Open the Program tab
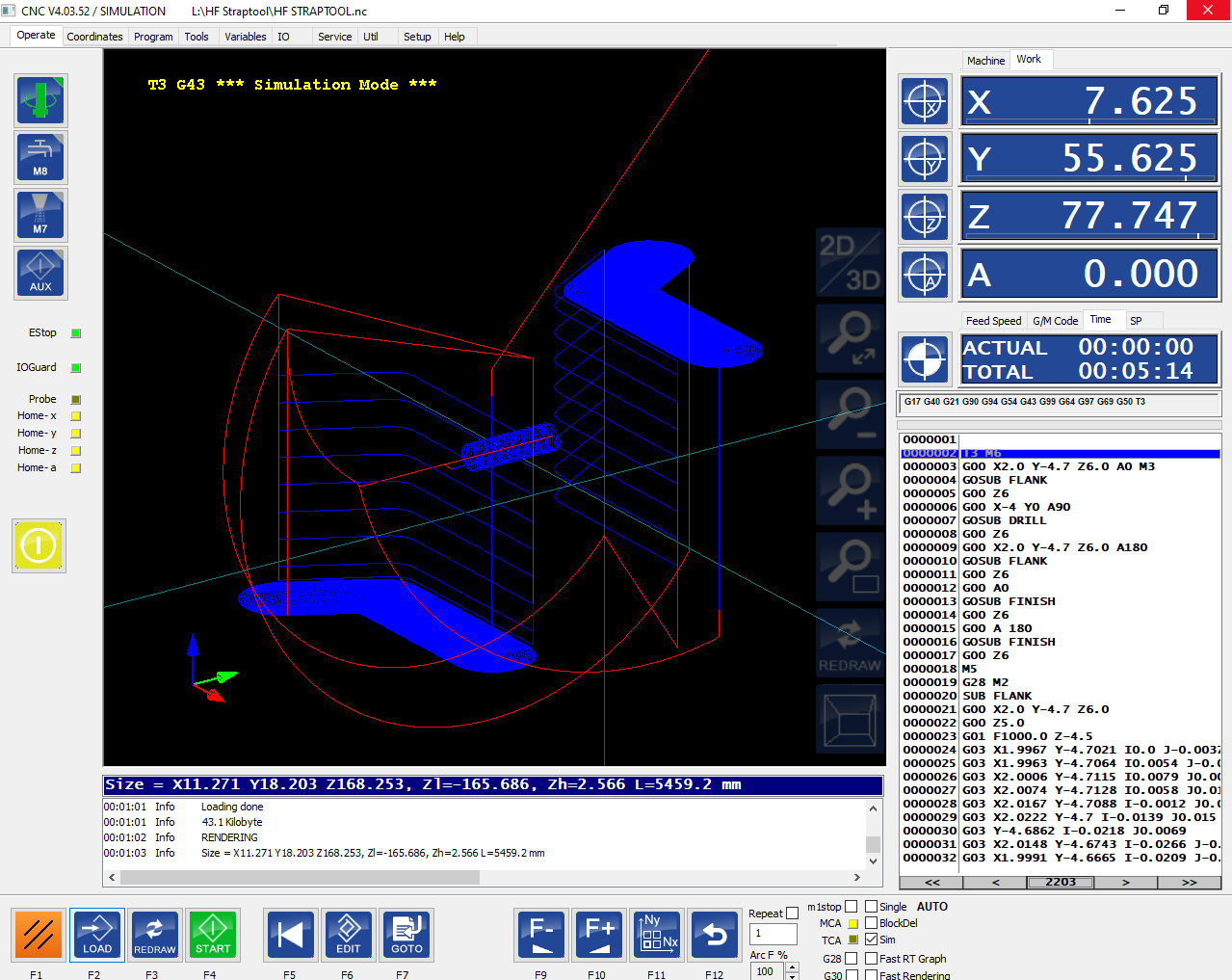The width and height of the screenshot is (1232, 980). (153, 37)
